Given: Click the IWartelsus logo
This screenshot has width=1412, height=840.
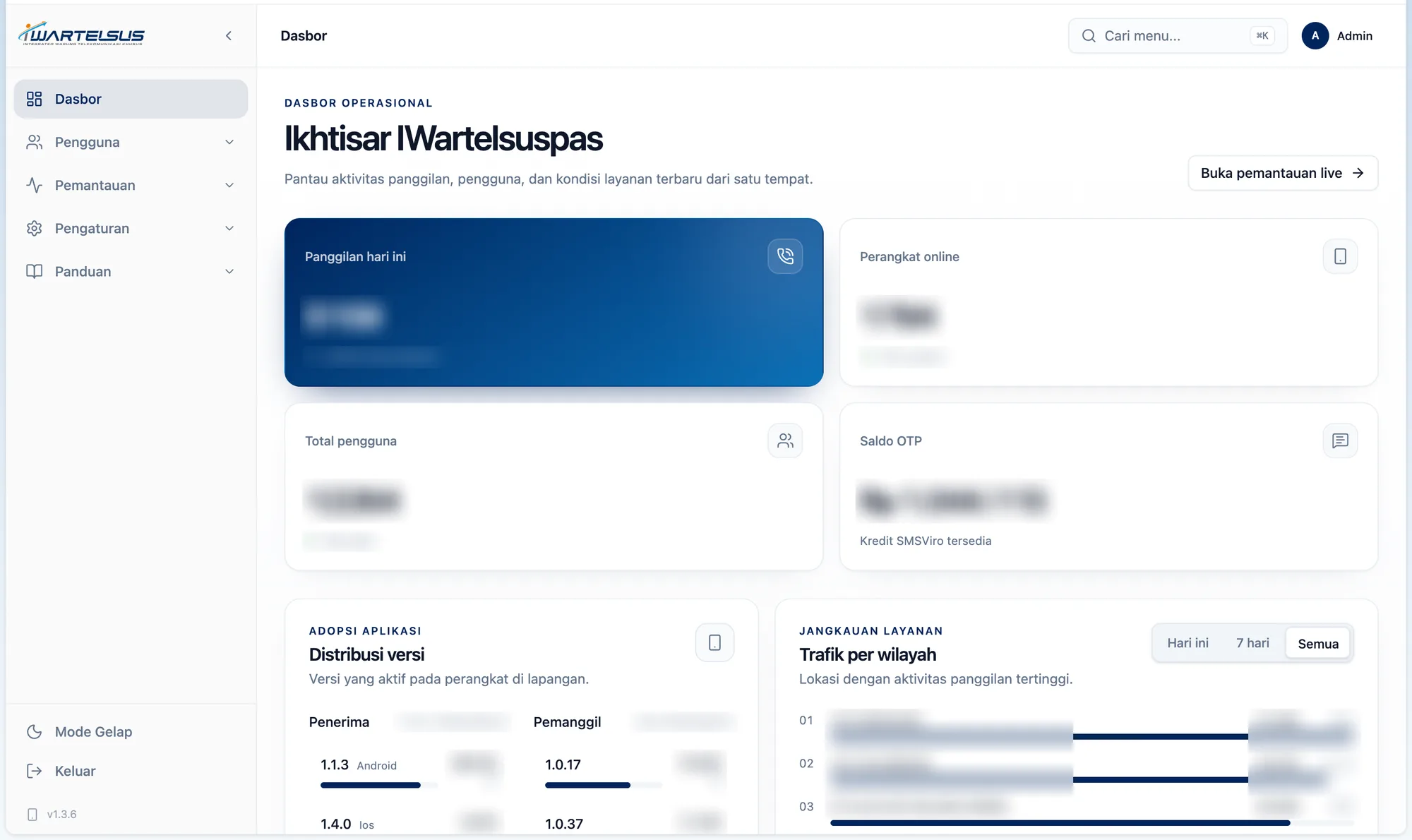Looking at the screenshot, I should [x=81, y=34].
